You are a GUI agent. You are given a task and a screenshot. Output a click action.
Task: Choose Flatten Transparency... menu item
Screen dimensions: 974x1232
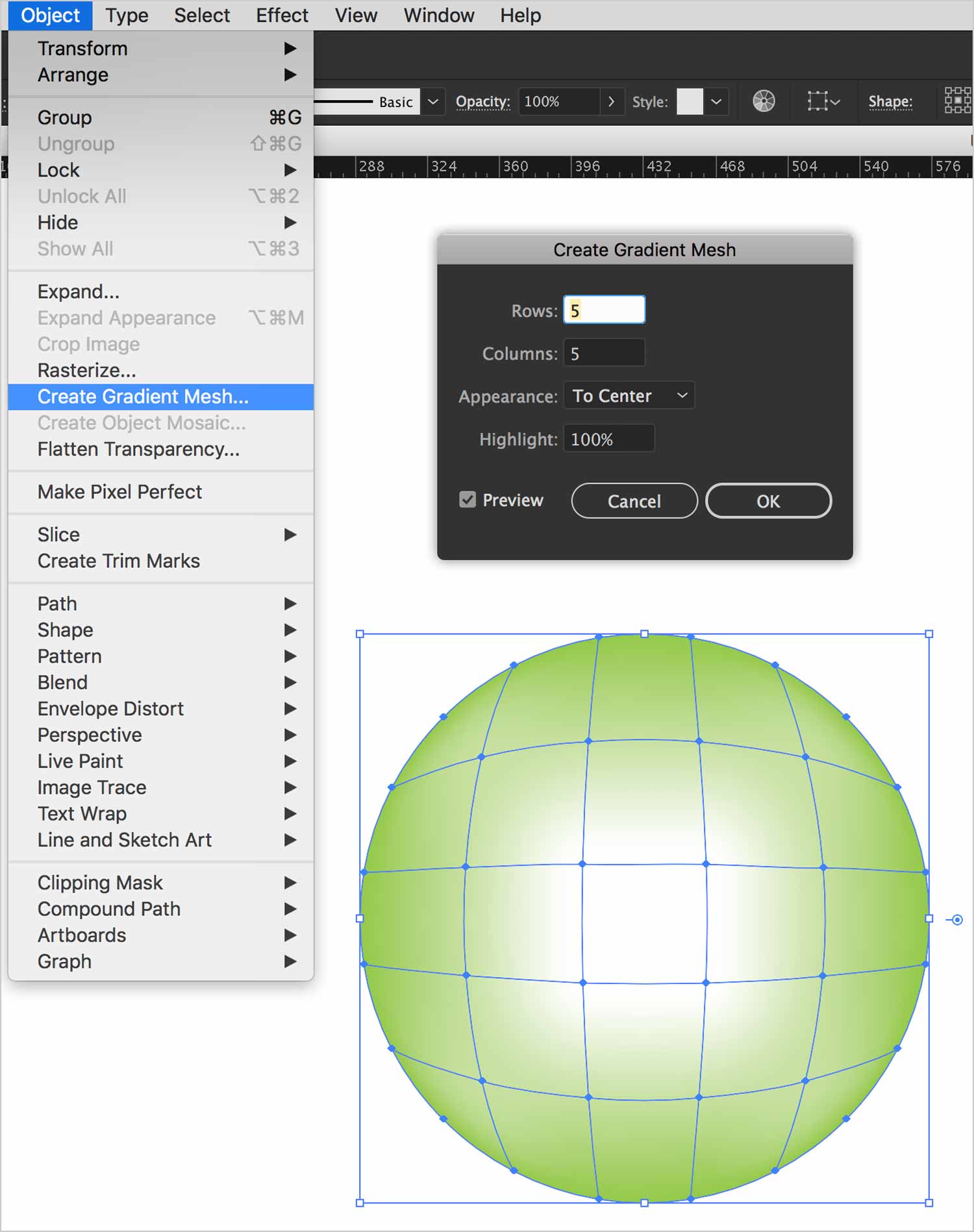161,449
